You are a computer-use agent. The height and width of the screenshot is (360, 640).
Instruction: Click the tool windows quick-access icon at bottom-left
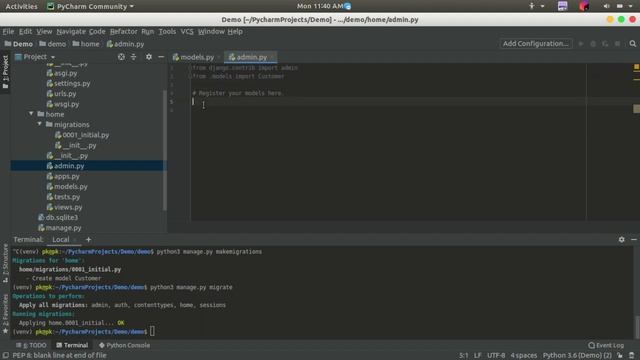[5, 356]
